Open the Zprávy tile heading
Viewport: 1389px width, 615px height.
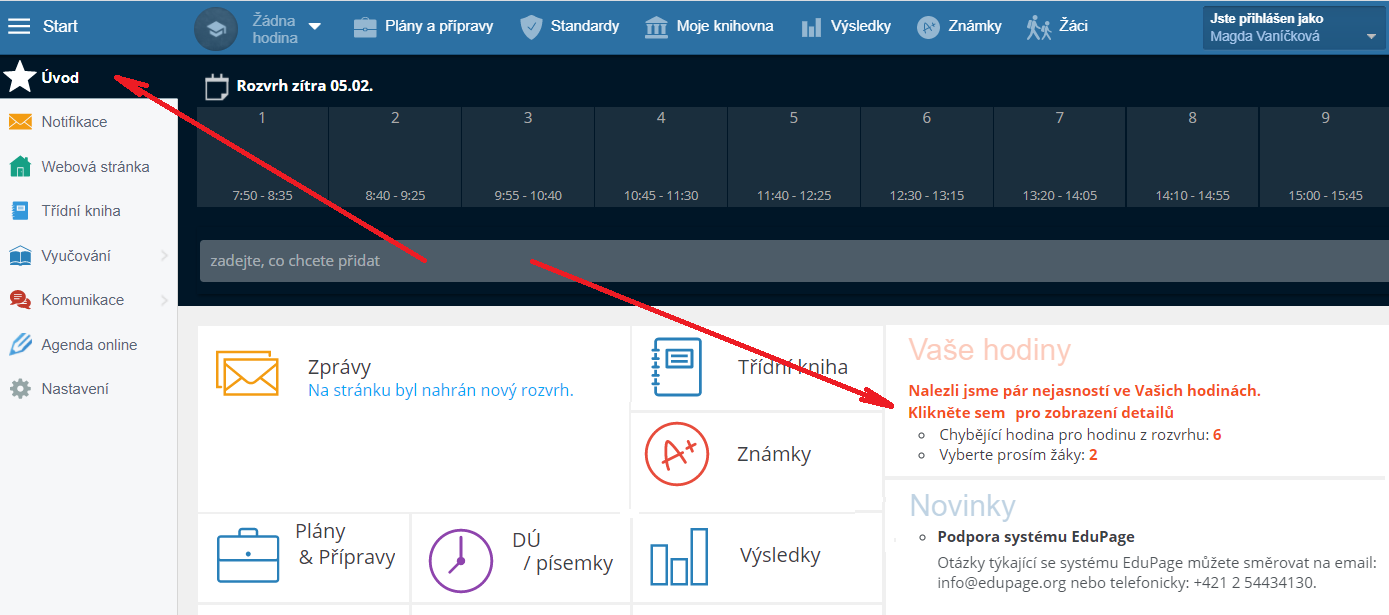340,368
